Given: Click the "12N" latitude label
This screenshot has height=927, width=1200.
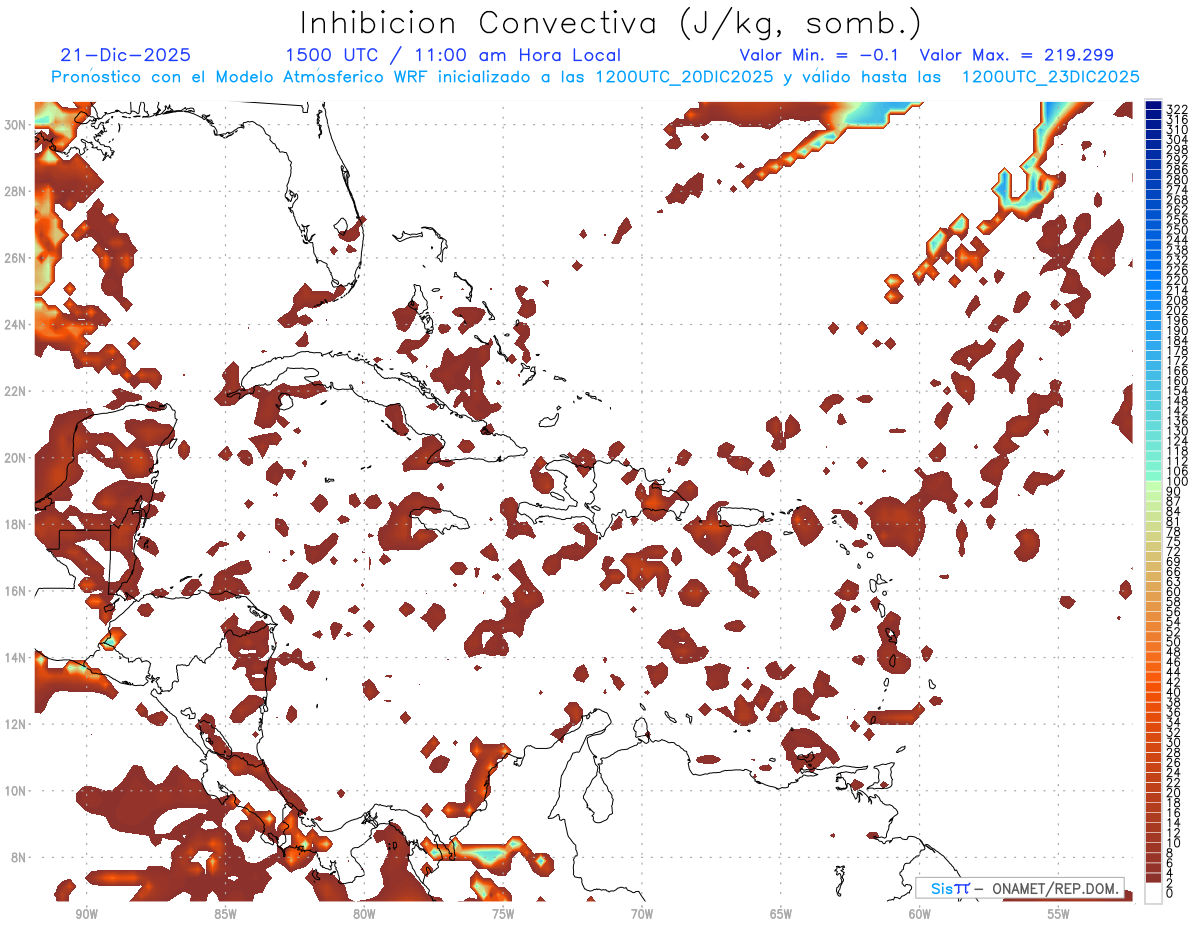Looking at the screenshot, I should tap(15, 724).
